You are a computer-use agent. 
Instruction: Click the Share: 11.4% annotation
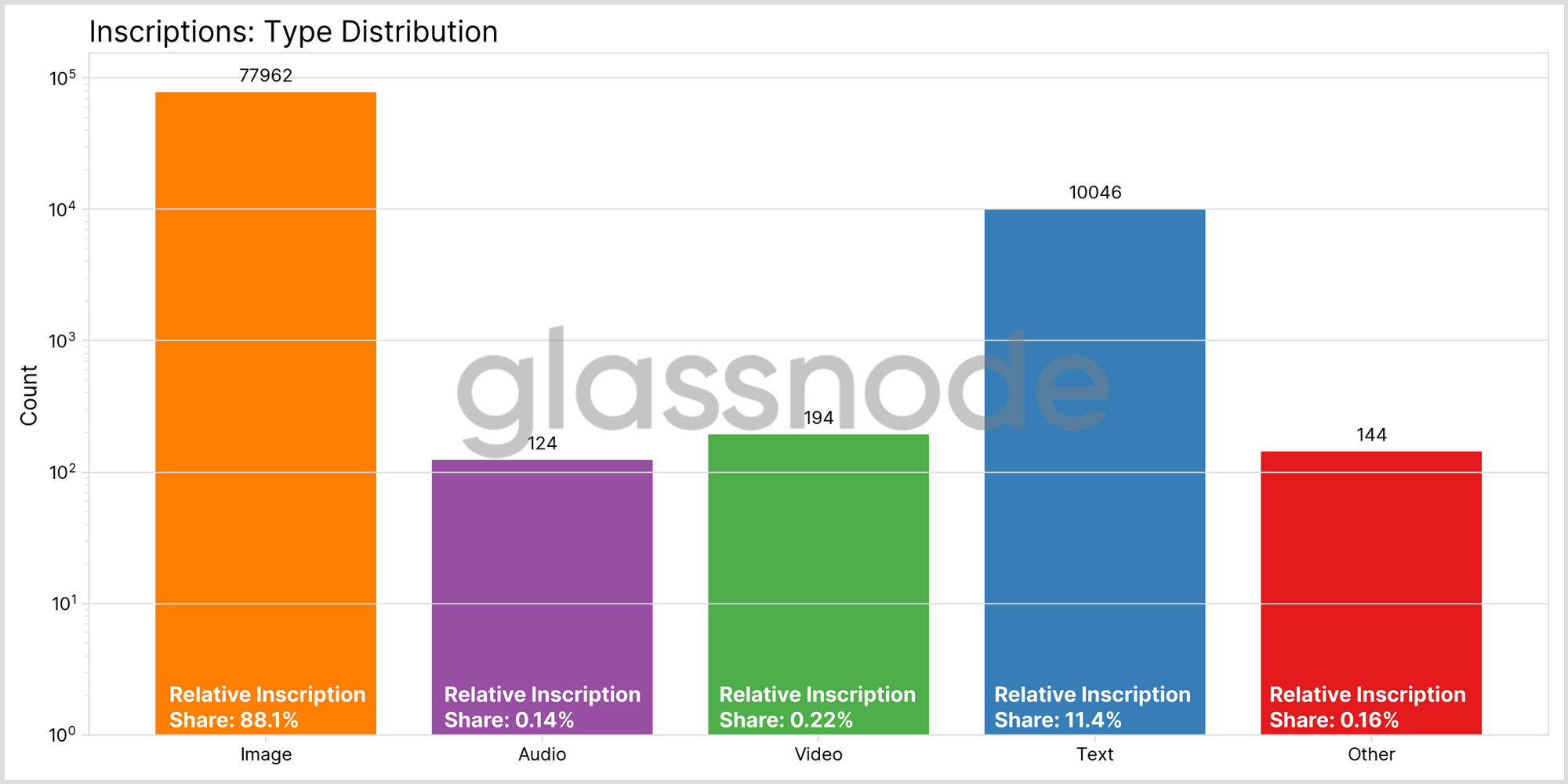1058,720
